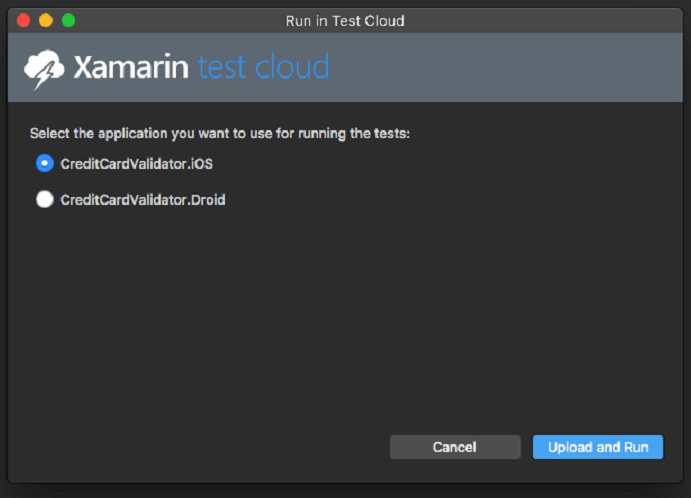Screen dimensions: 691x498
Task: Choose the CreditCardValidator.iOS label text
Action: pos(137,164)
